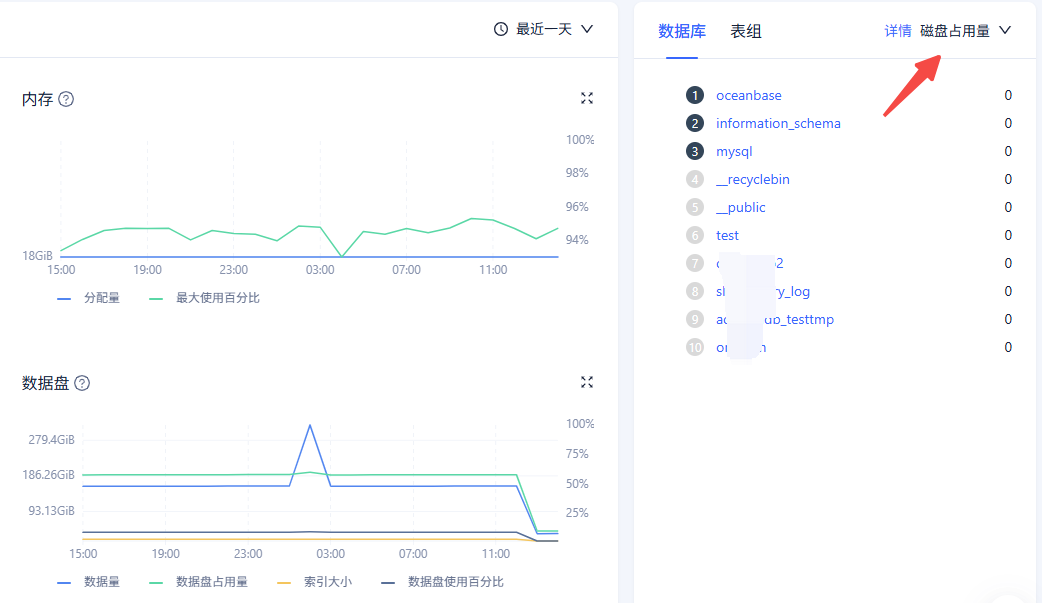The width and height of the screenshot is (1042, 603).
Task: Toggle the 索引大小 legend color marker
Action: (x=284, y=582)
